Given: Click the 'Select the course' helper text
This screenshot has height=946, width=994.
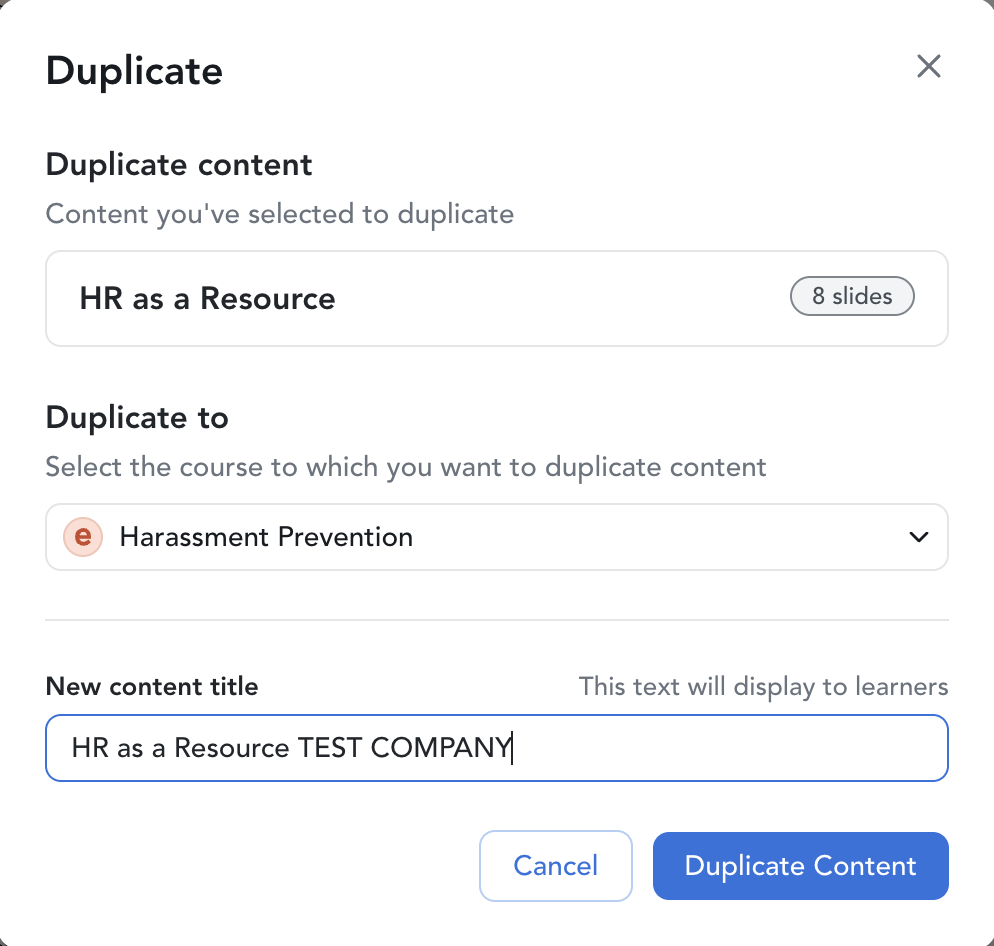Looking at the screenshot, I should 406,467.
